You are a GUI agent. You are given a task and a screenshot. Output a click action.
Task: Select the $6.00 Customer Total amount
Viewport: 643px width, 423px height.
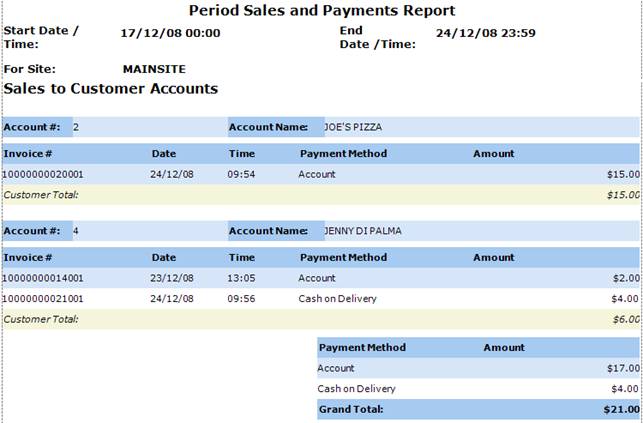tap(626, 319)
